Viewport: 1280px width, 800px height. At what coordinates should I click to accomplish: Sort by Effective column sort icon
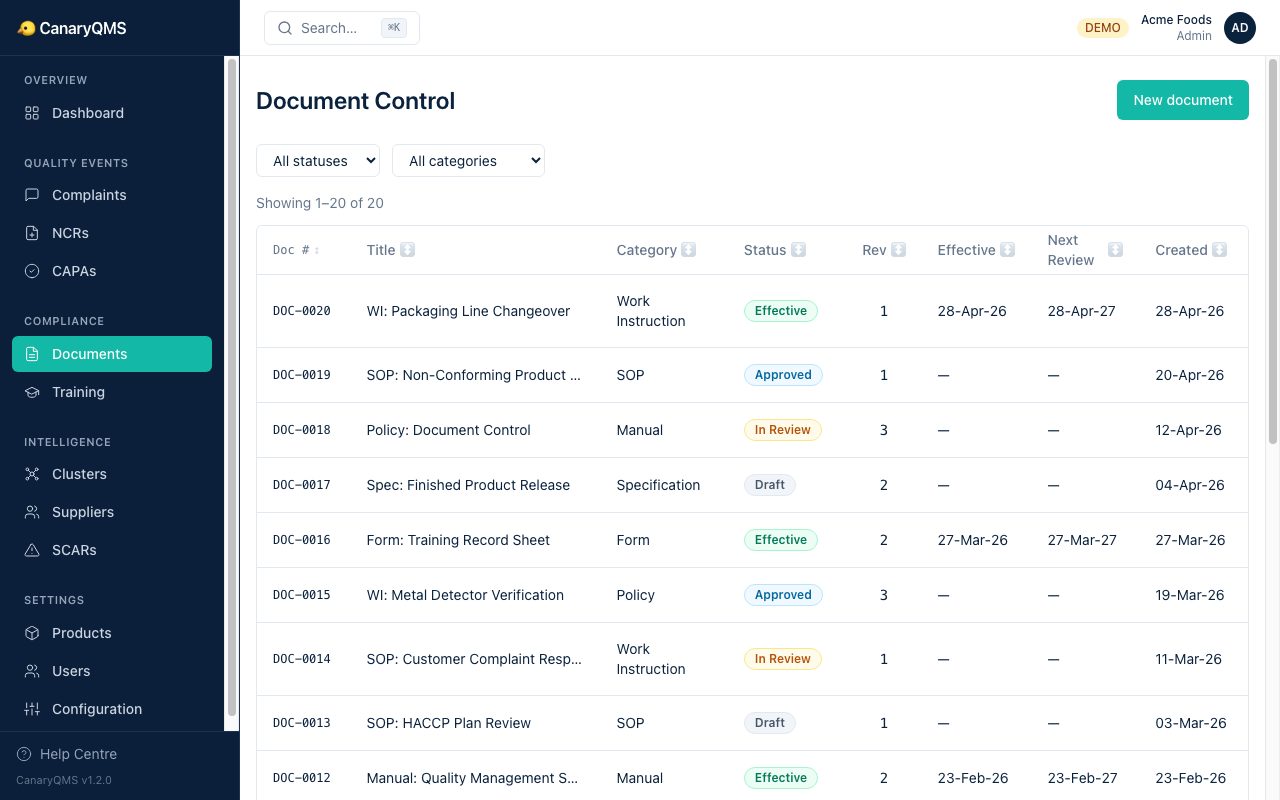(x=1008, y=250)
